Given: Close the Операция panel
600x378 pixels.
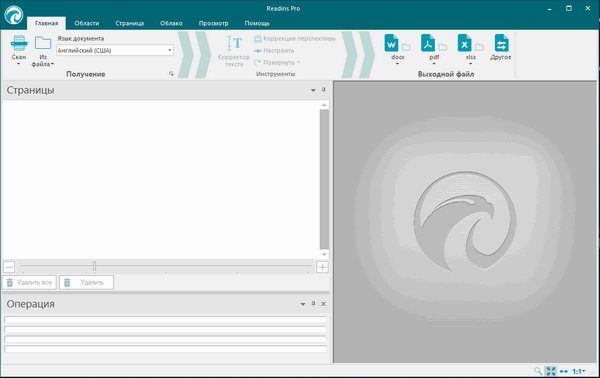Looking at the screenshot, I should 323,303.
